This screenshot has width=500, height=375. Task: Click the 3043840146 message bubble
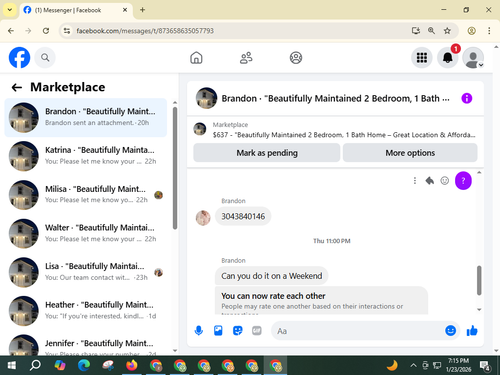pyautogui.click(x=243, y=216)
